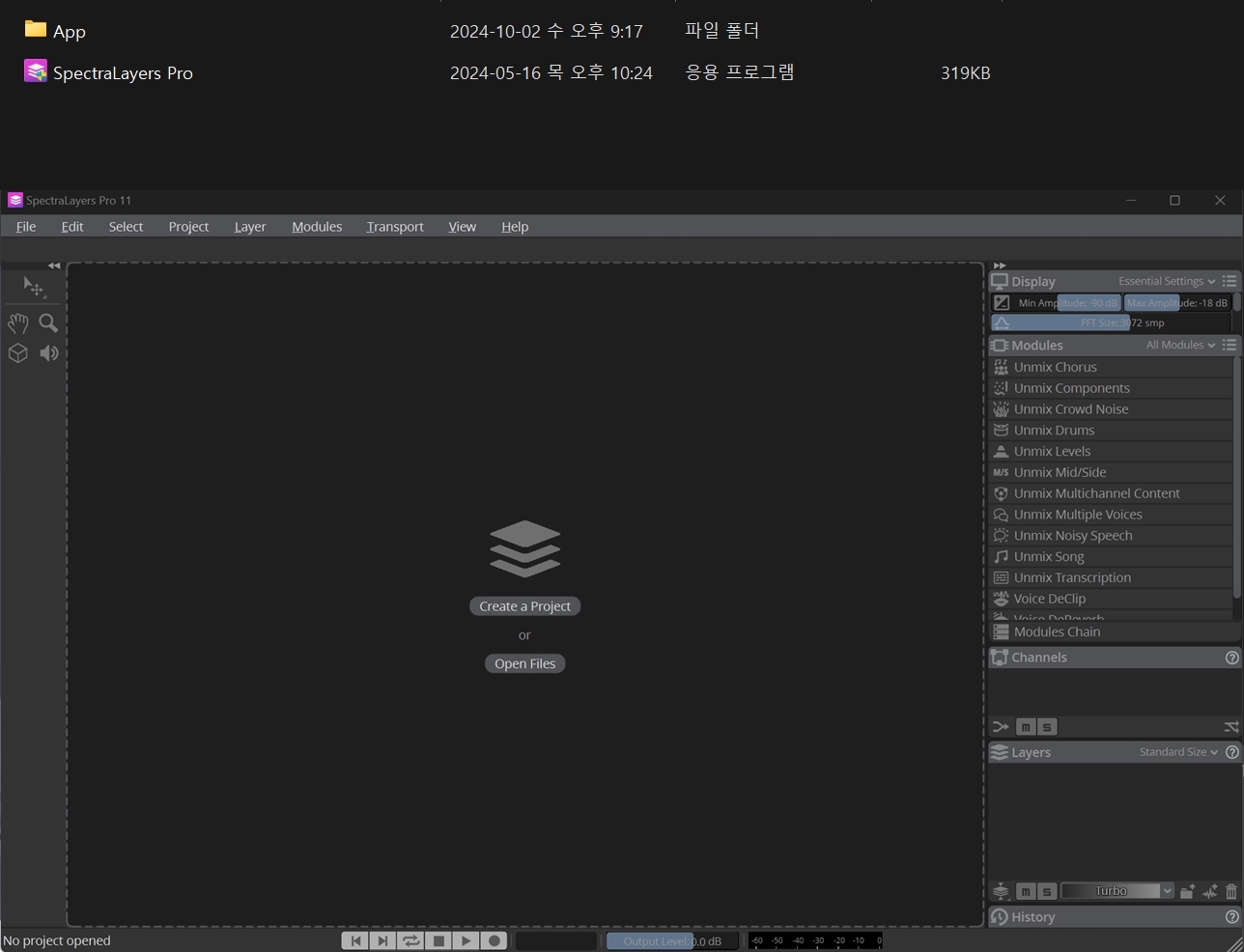1244x952 pixels.
Task: Open the Unmix Chorus module
Action: coord(1111,367)
